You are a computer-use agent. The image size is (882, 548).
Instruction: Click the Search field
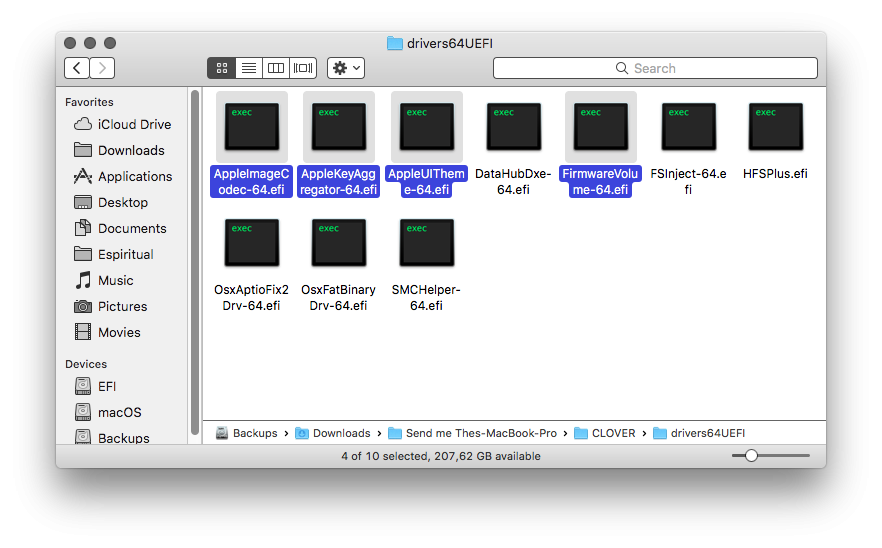pos(655,68)
